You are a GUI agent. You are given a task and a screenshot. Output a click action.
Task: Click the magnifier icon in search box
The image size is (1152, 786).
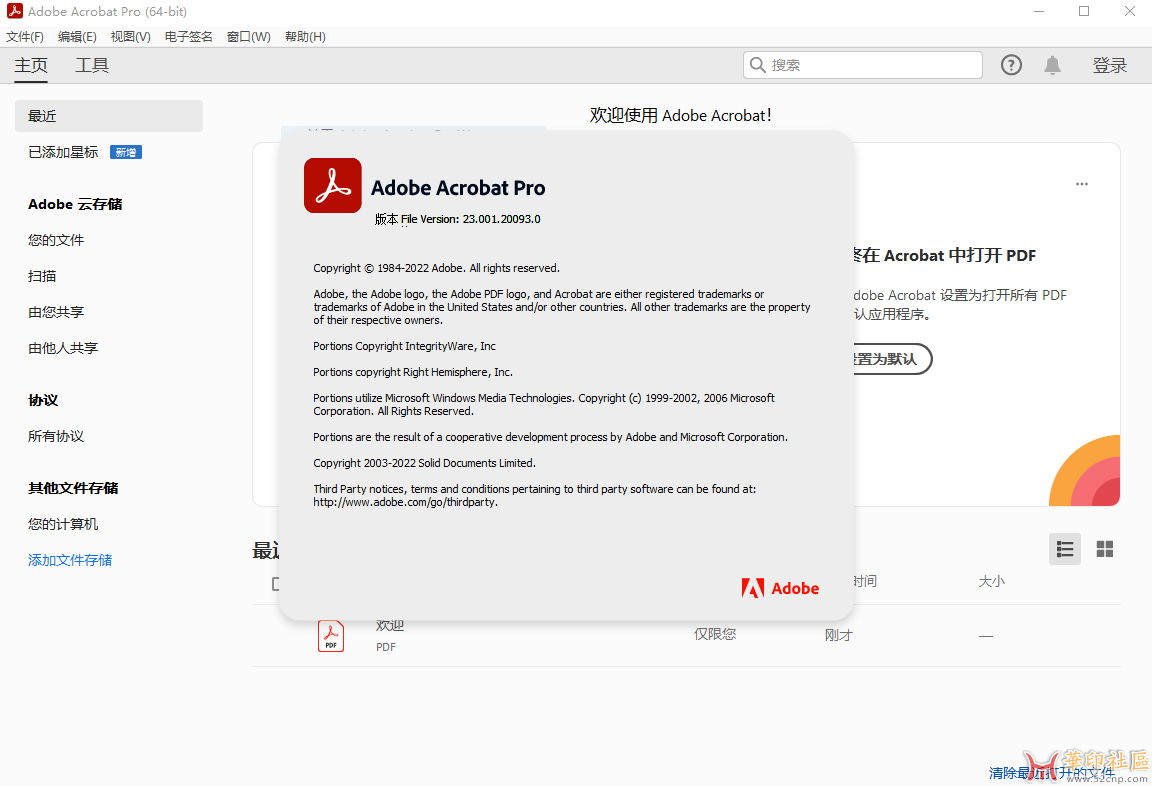point(757,65)
